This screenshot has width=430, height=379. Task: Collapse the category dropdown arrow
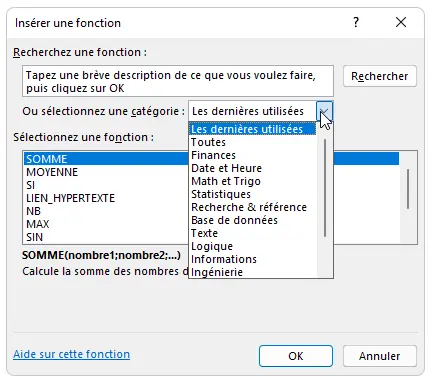pos(324,111)
